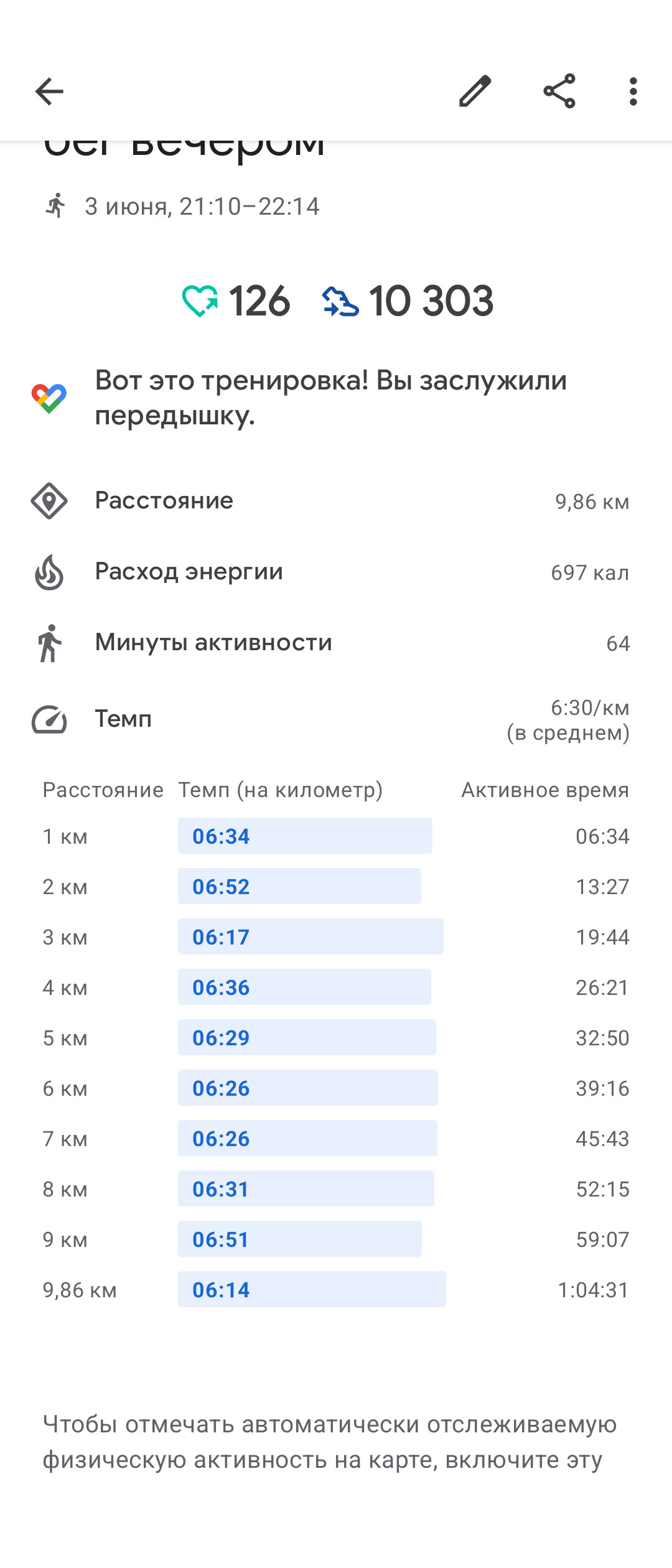Viewport: 672px width, 1568px height.
Task: Tap the Активное время column header
Action: (x=545, y=790)
